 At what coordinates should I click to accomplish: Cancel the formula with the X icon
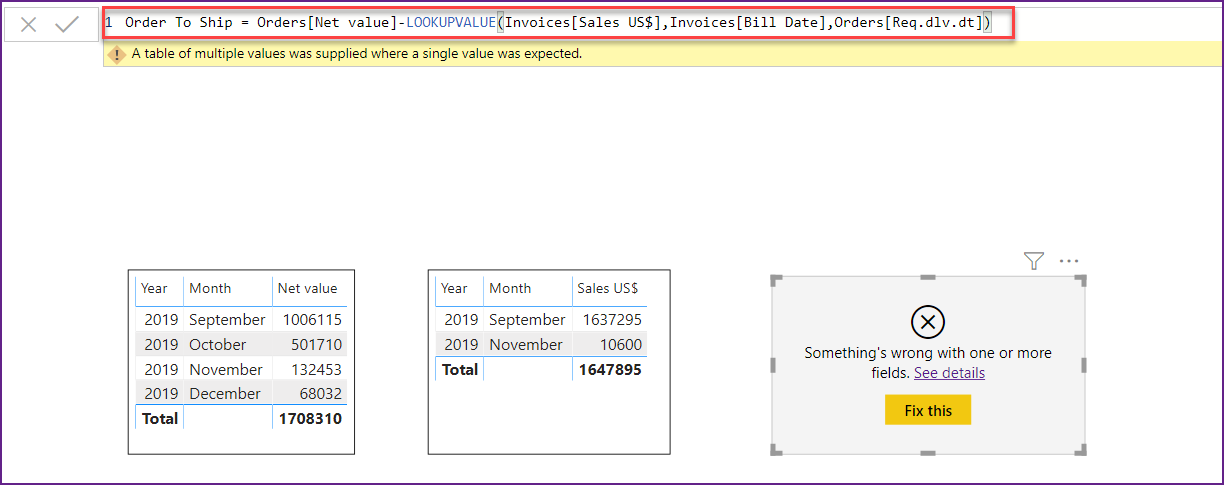(x=29, y=24)
